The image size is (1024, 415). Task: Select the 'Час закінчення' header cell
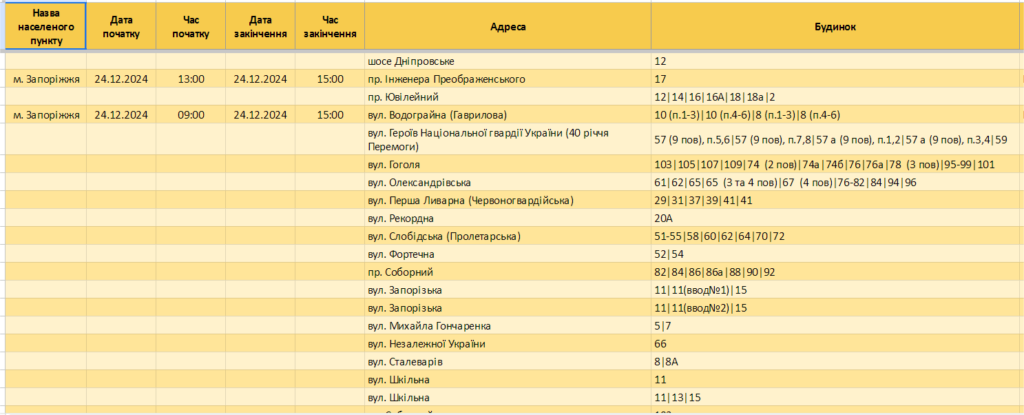(330, 26)
